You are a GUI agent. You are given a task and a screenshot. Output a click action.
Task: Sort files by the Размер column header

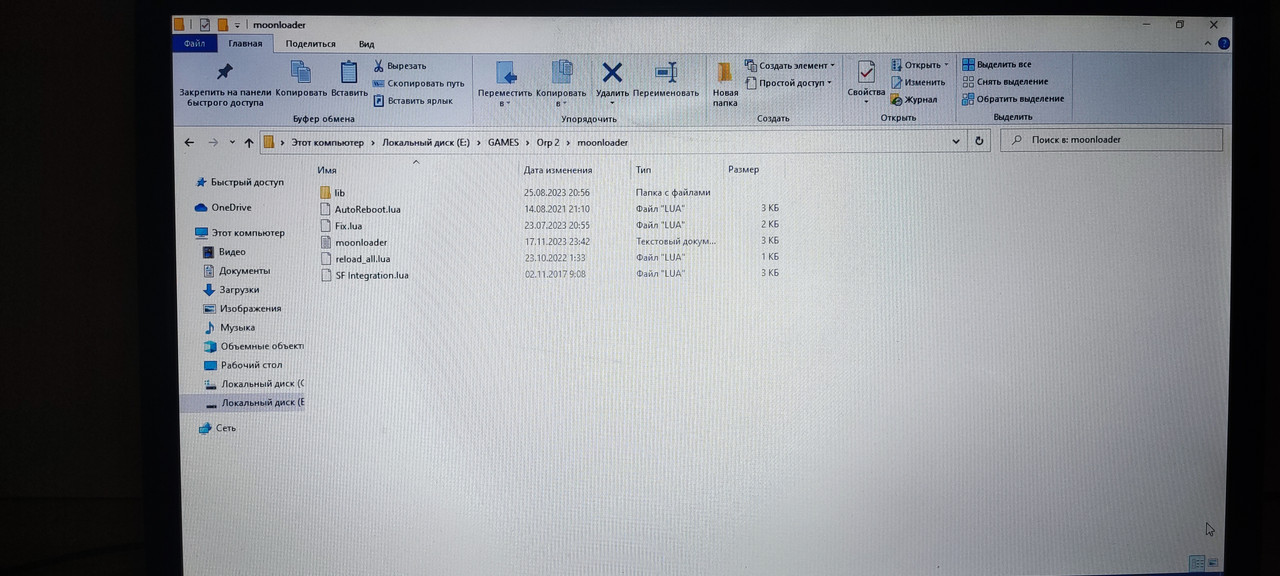click(x=743, y=170)
